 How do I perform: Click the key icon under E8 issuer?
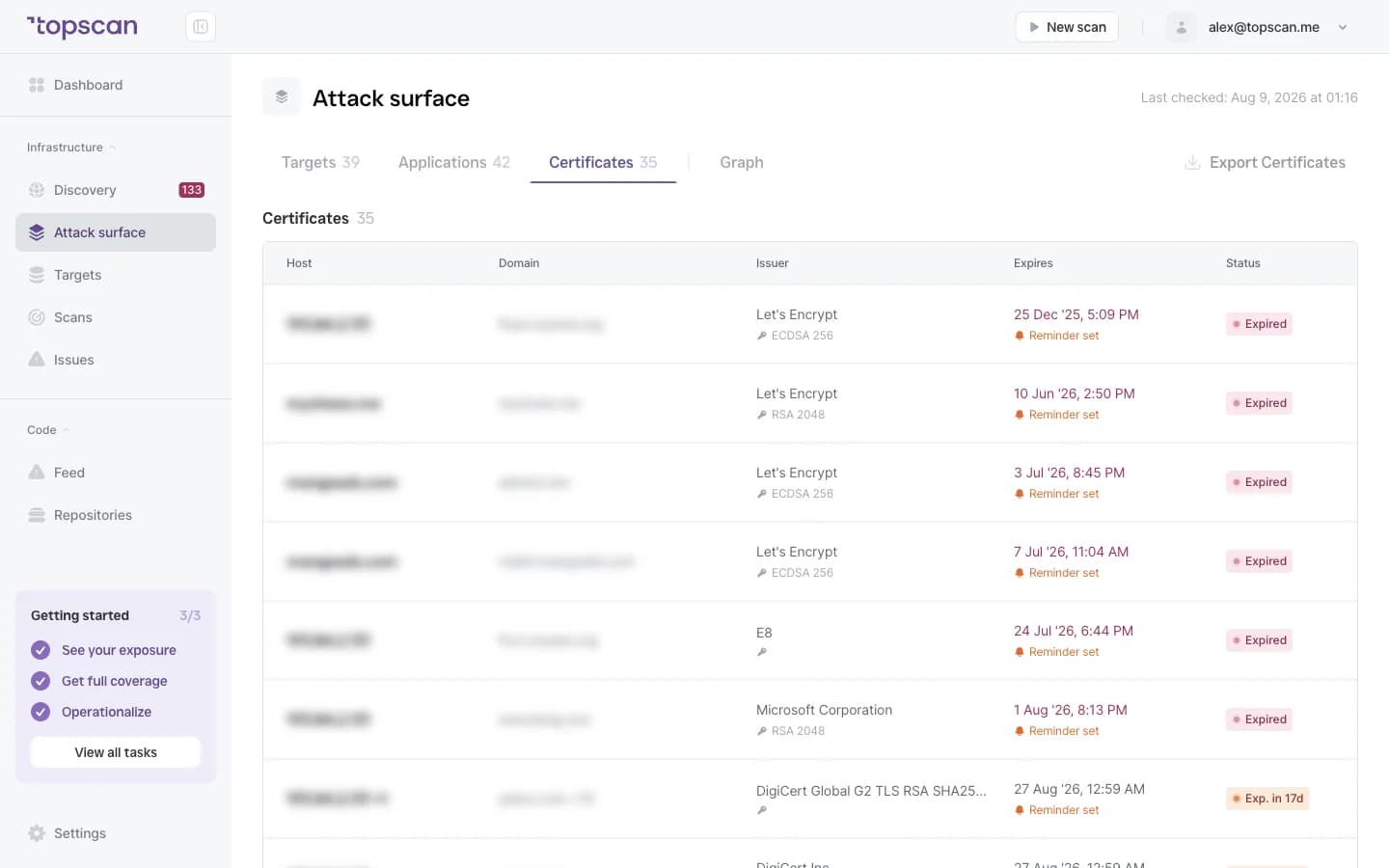pos(762,652)
